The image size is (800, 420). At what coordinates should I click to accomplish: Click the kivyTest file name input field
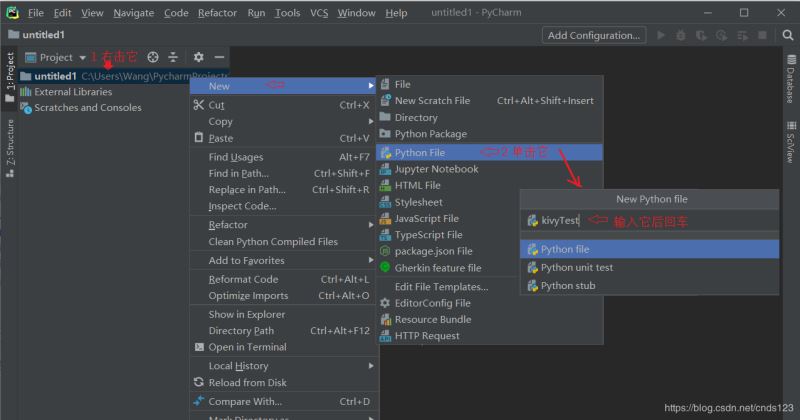pyautogui.click(x=649, y=220)
